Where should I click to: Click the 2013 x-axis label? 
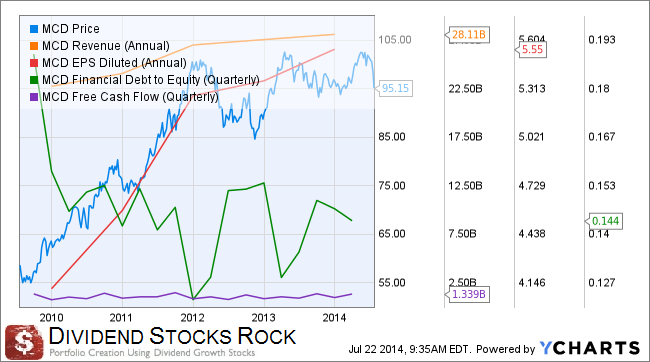(263, 318)
